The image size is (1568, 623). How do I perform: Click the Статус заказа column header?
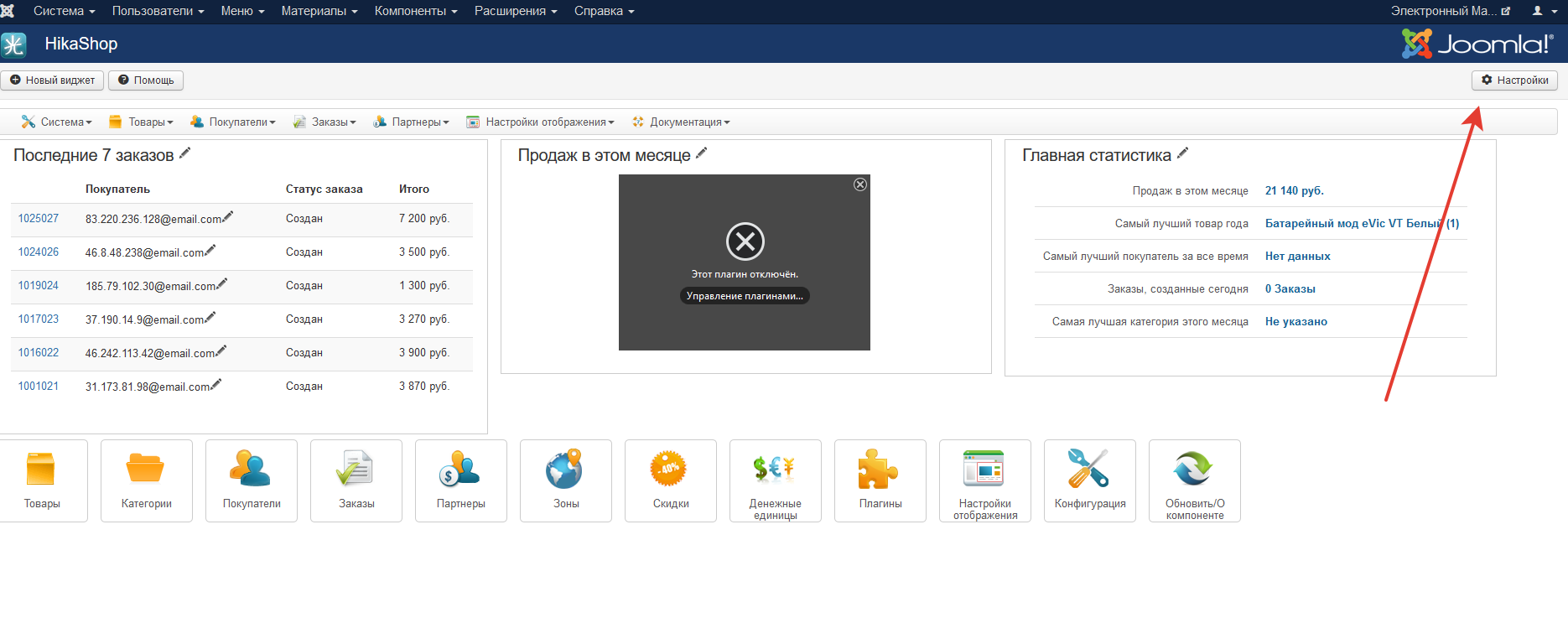[325, 189]
